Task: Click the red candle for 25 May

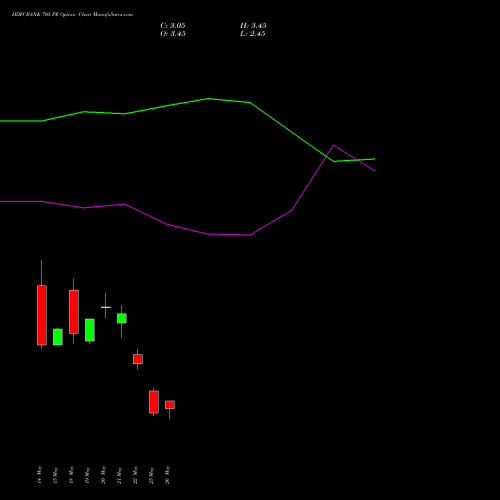Action: coord(154,402)
